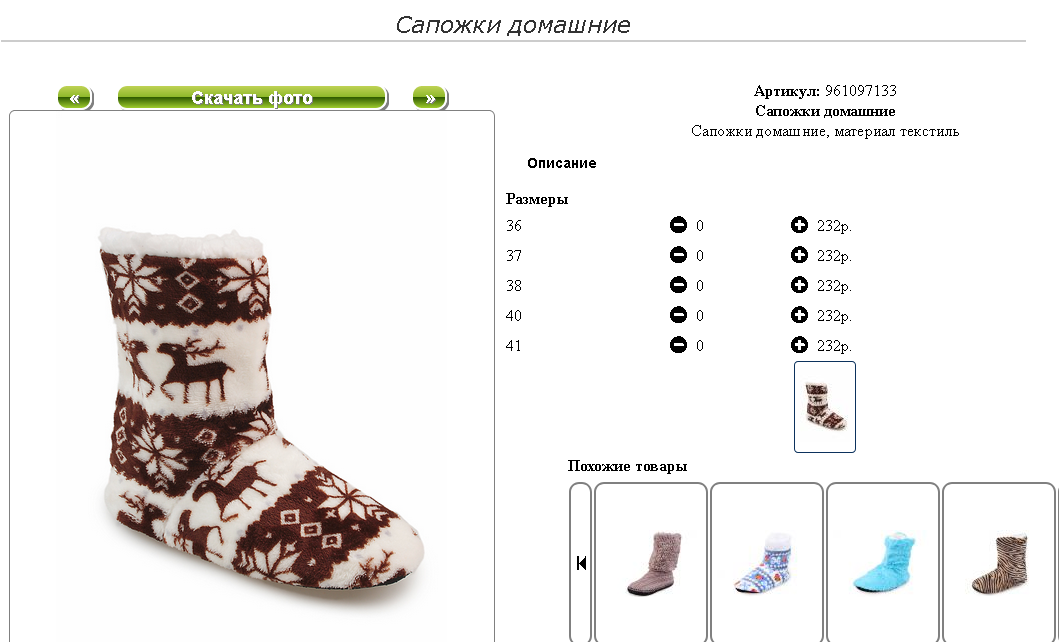Open the blue patterned slipper similar product
1059x642 pixels.
767,562
